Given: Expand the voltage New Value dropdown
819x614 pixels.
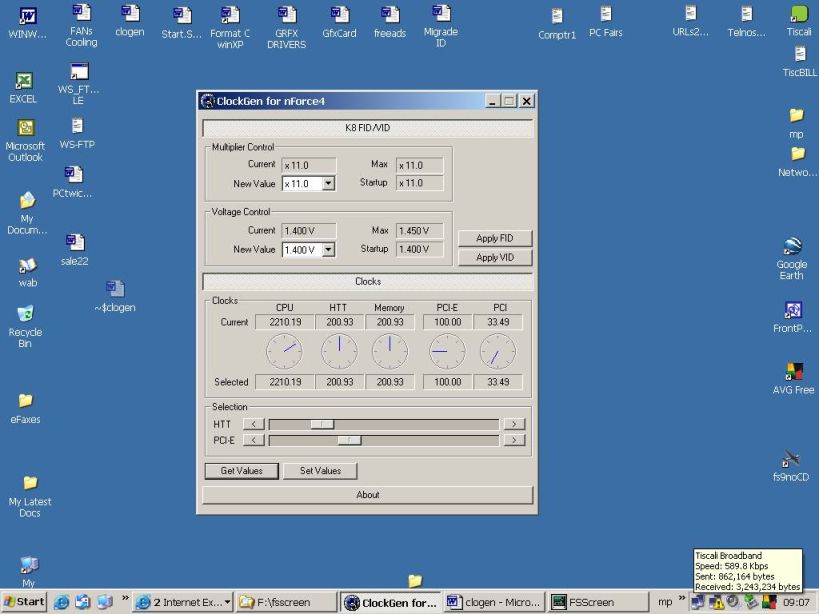Looking at the screenshot, I should pos(328,250).
